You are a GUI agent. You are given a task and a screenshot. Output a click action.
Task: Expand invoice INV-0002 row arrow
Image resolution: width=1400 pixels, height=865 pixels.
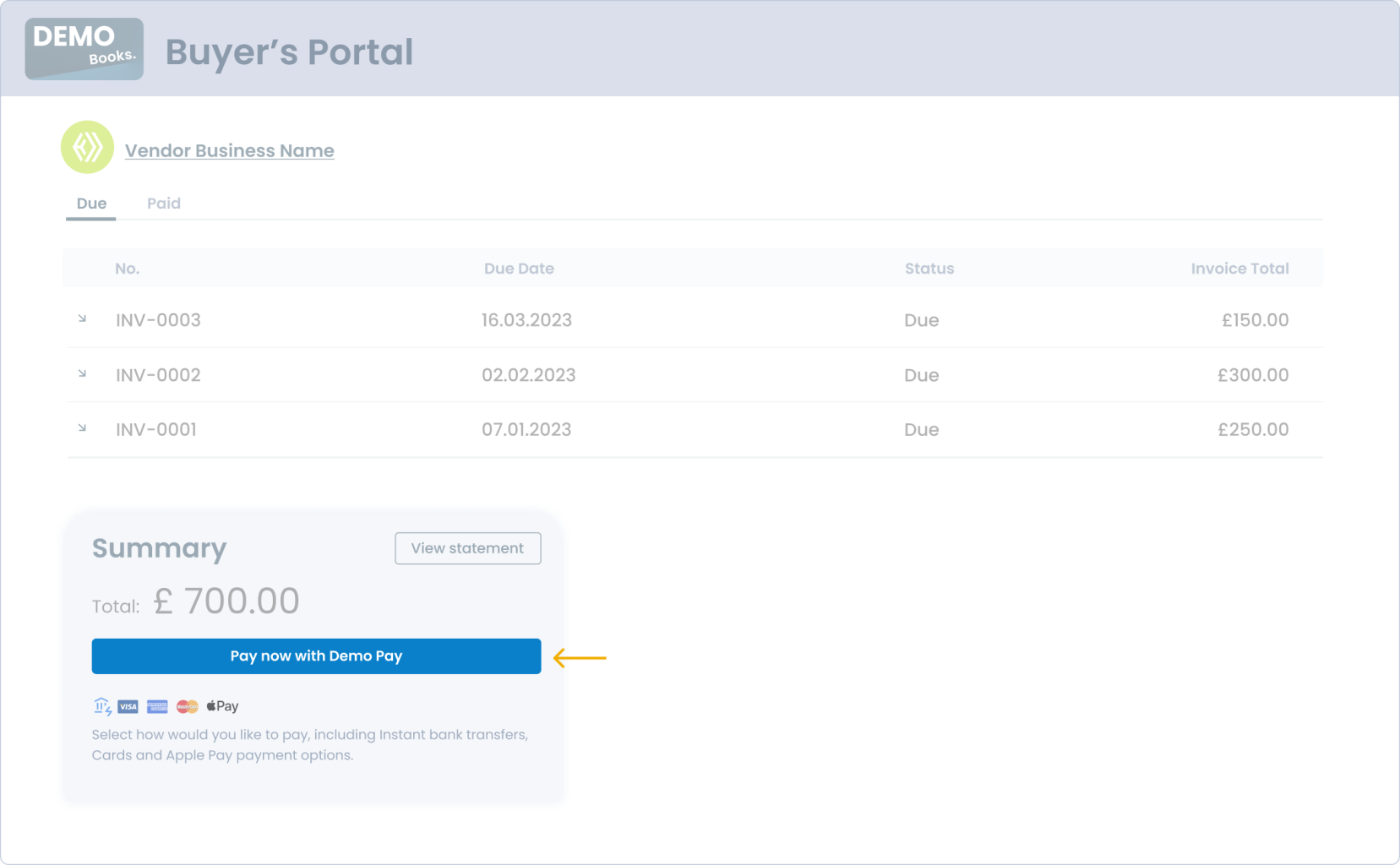[82, 373]
